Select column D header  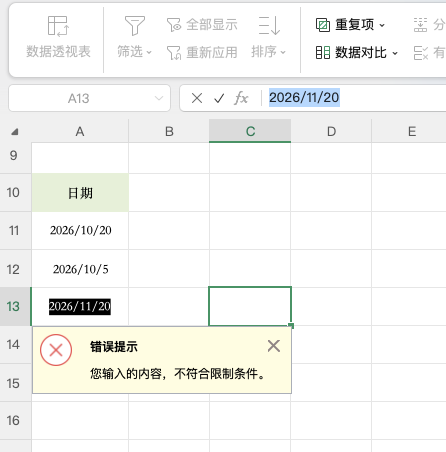331,131
